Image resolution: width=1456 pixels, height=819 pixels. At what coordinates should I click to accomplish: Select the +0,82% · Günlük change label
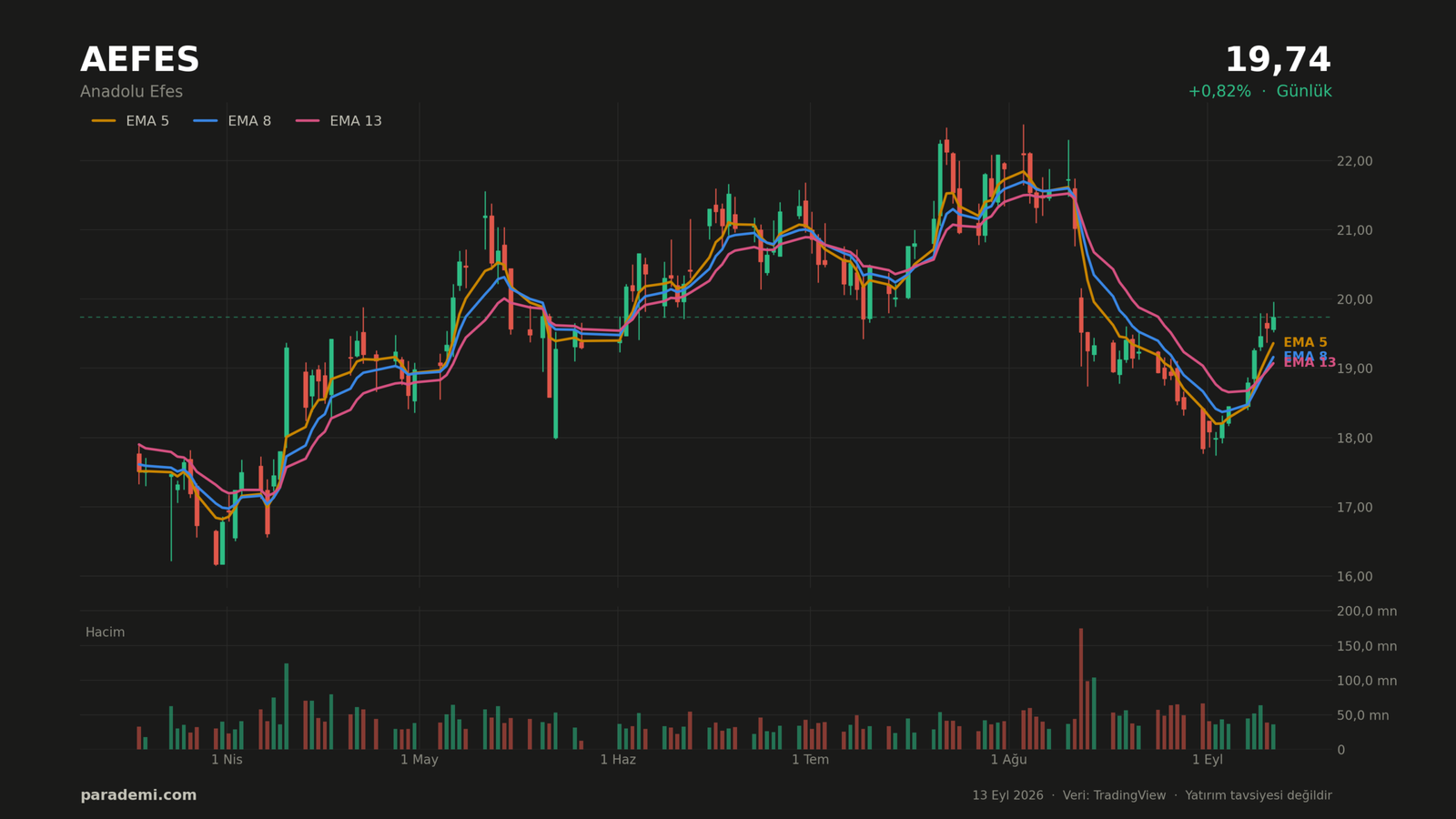[x=1259, y=92]
